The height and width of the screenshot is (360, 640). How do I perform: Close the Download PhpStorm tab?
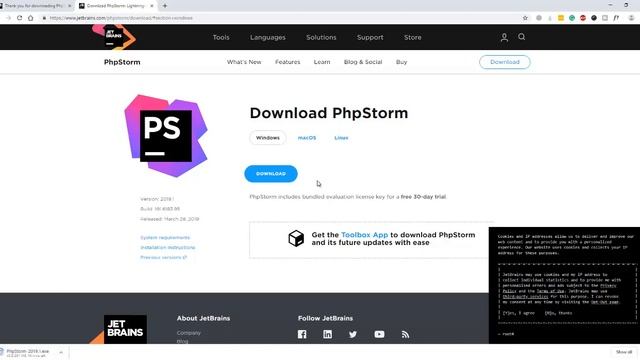coord(152,6)
